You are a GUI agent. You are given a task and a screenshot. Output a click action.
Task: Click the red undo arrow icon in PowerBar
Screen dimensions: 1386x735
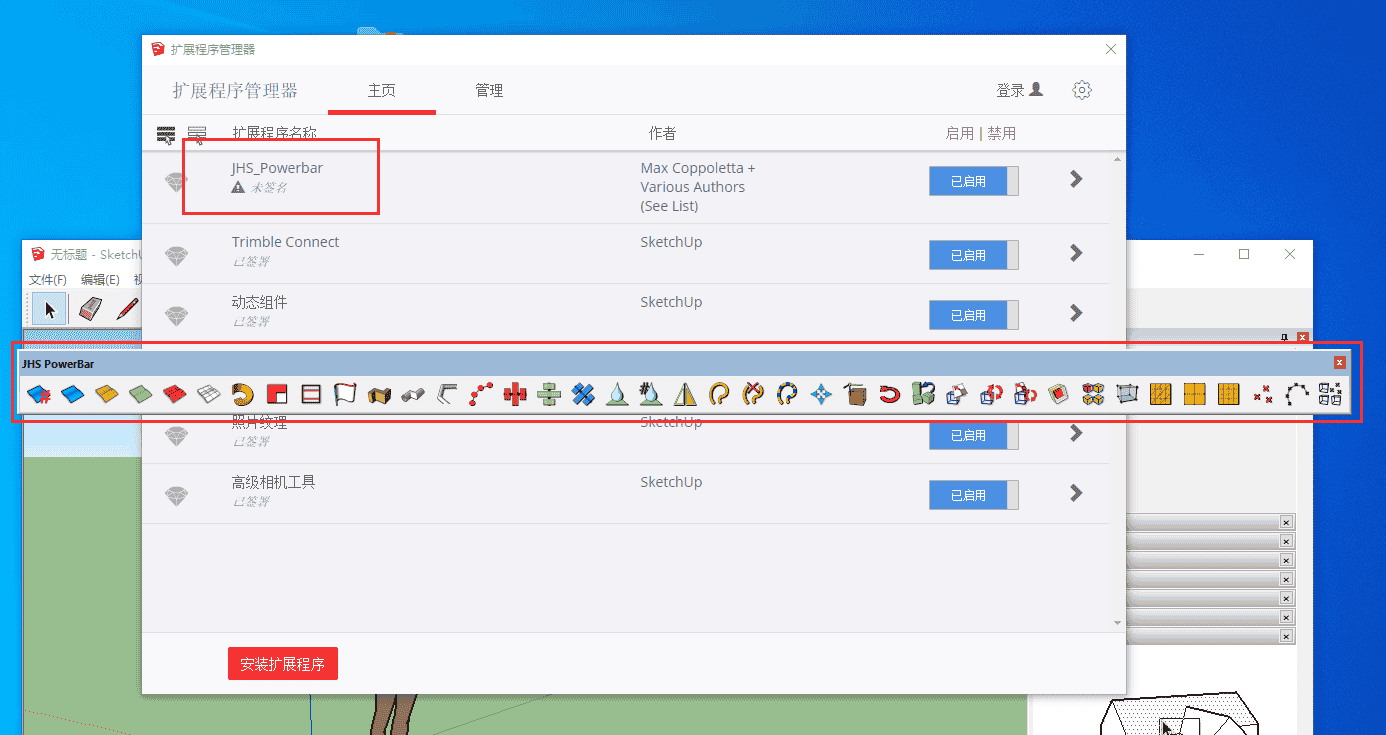pyautogui.click(x=889, y=394)
